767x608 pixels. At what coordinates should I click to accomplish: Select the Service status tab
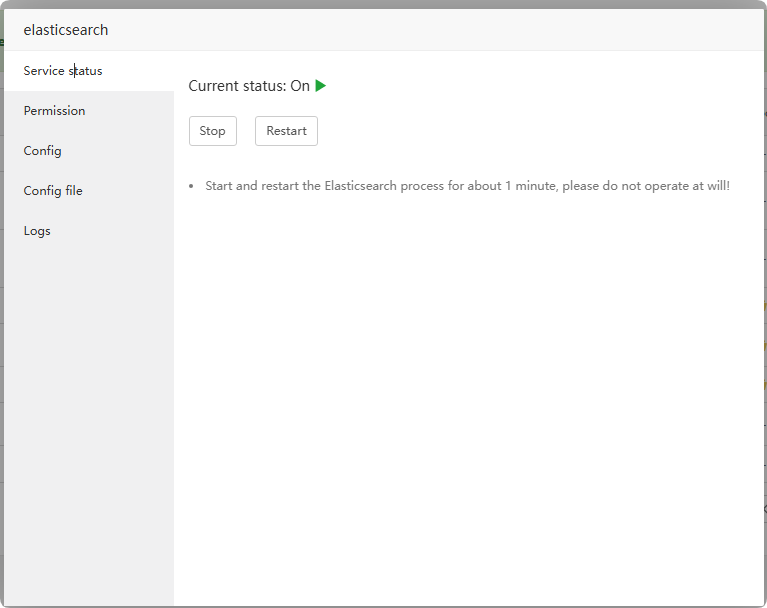pos(63,71)
